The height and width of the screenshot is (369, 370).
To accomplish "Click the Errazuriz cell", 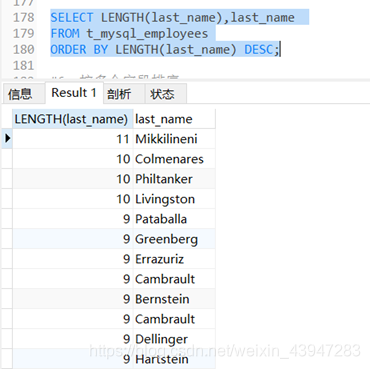I will point(174,259).
